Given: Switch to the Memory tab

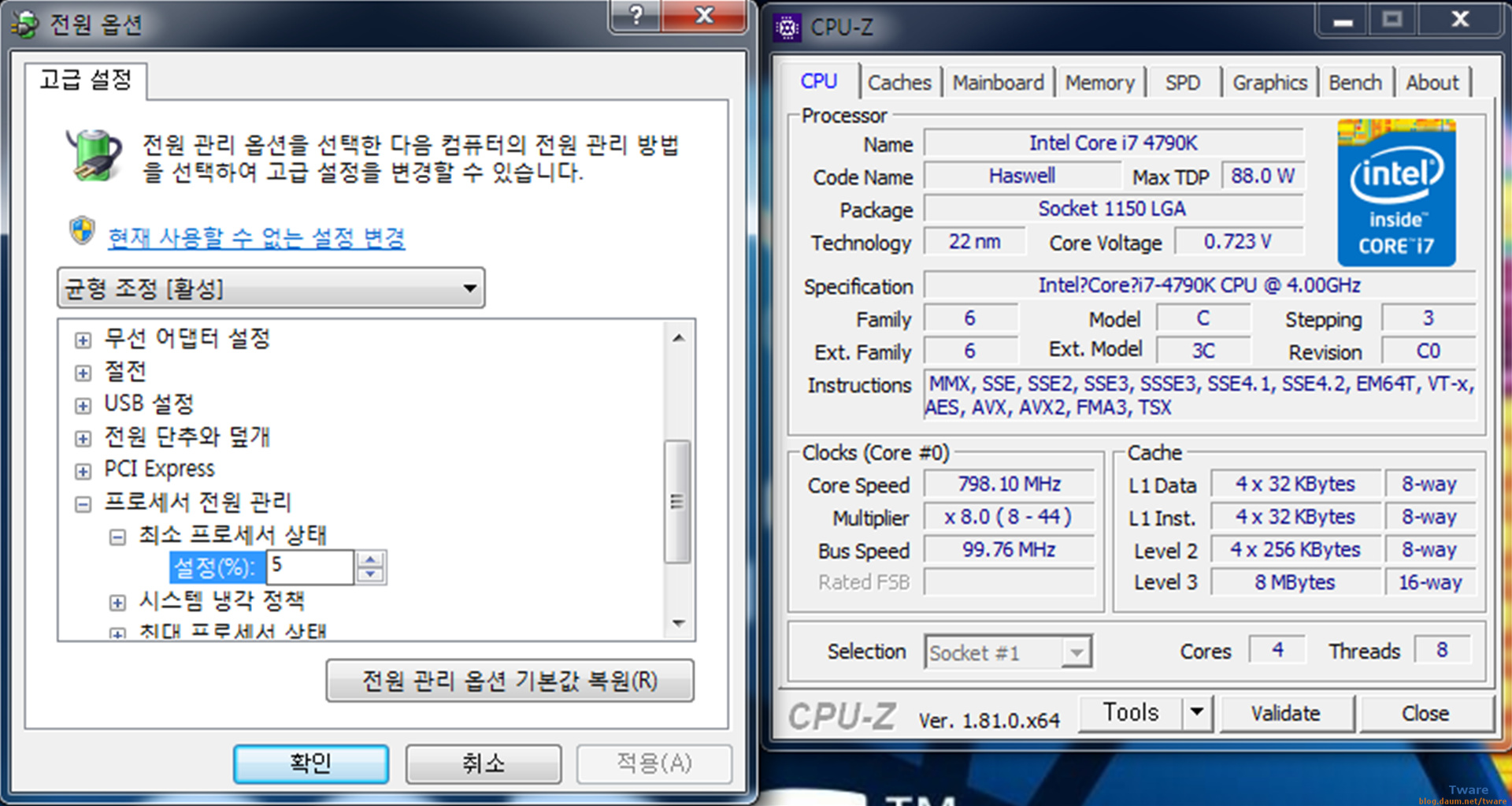Looking at the screenshot, I should pyautogui.click(x=1099, y=83).
